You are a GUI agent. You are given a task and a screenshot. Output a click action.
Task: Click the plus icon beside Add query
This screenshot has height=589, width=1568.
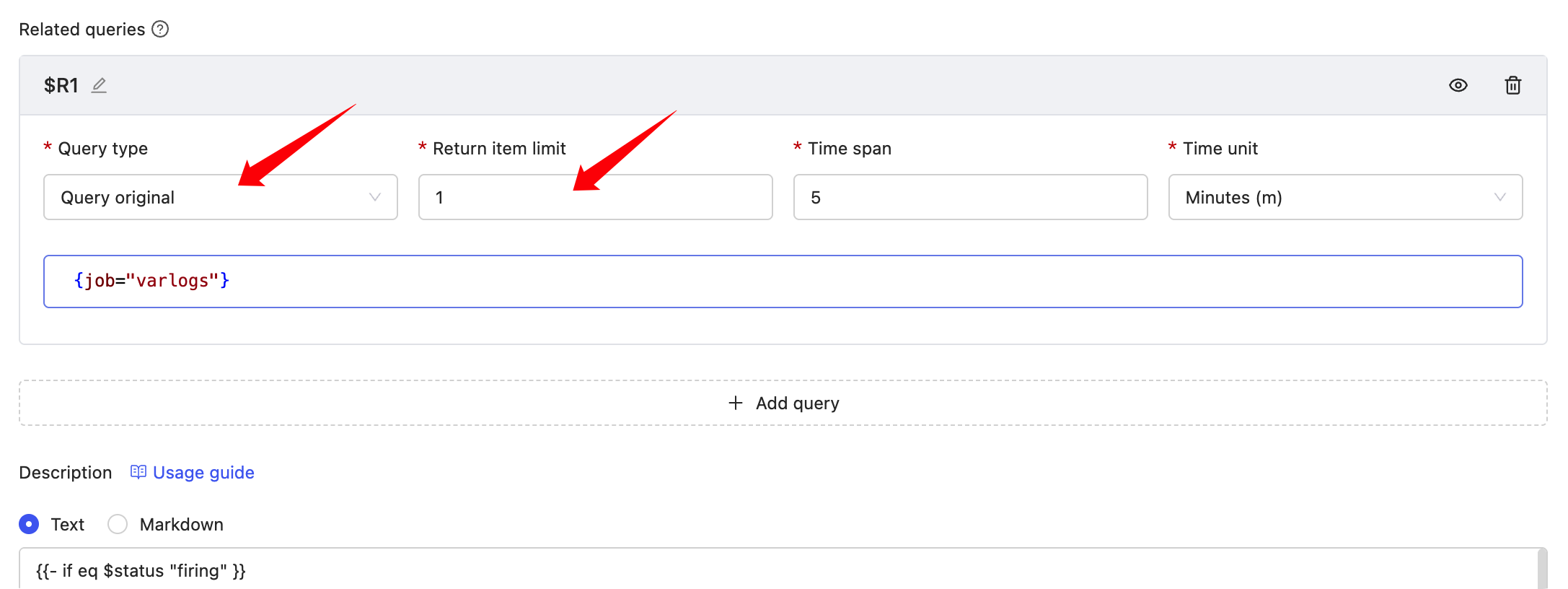click(x=735, y=403)
